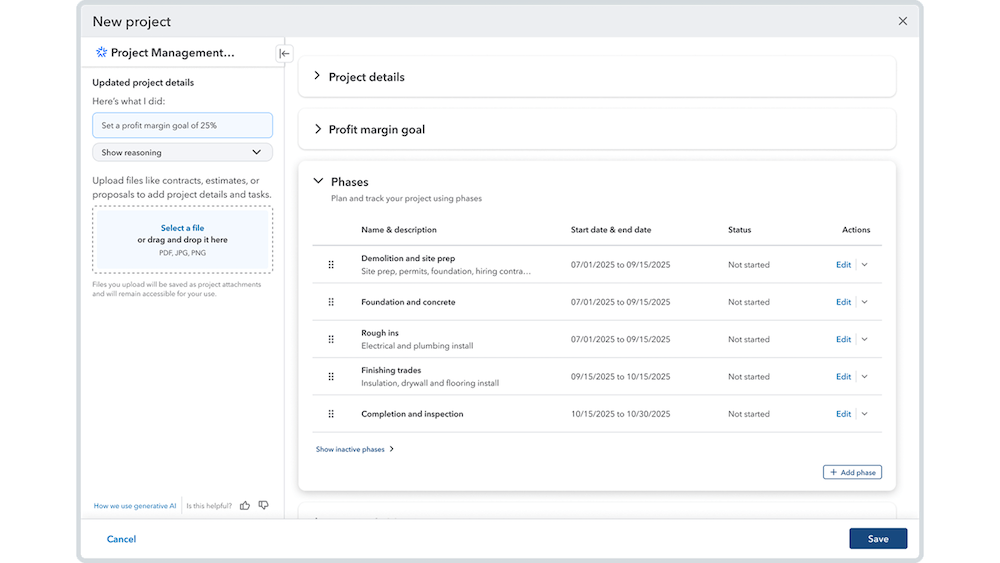This screenshot has width=1000, height=563.
Task: Click the 'Completion and inspection' phase name
Action: [x=412, y=414]
